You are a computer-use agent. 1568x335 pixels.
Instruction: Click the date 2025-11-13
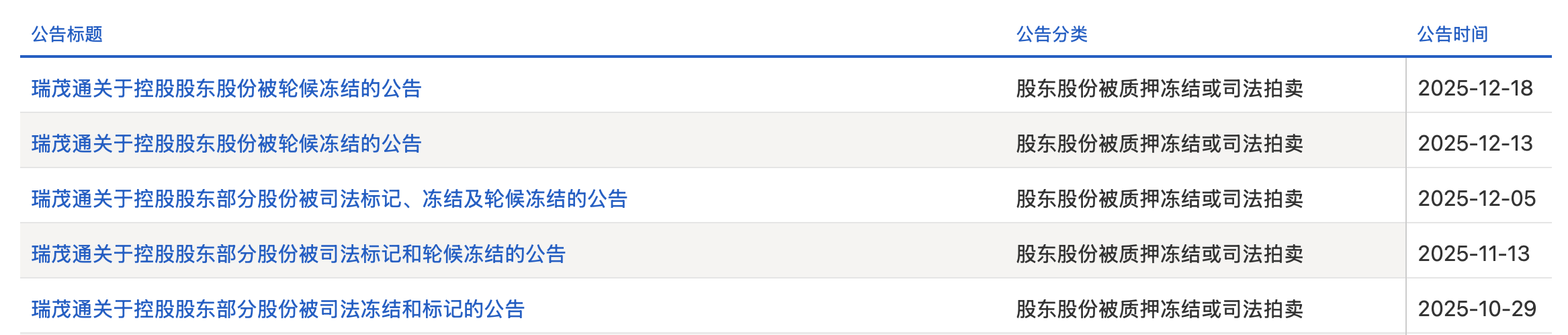pyautogui.click(x=1474, y=254)
